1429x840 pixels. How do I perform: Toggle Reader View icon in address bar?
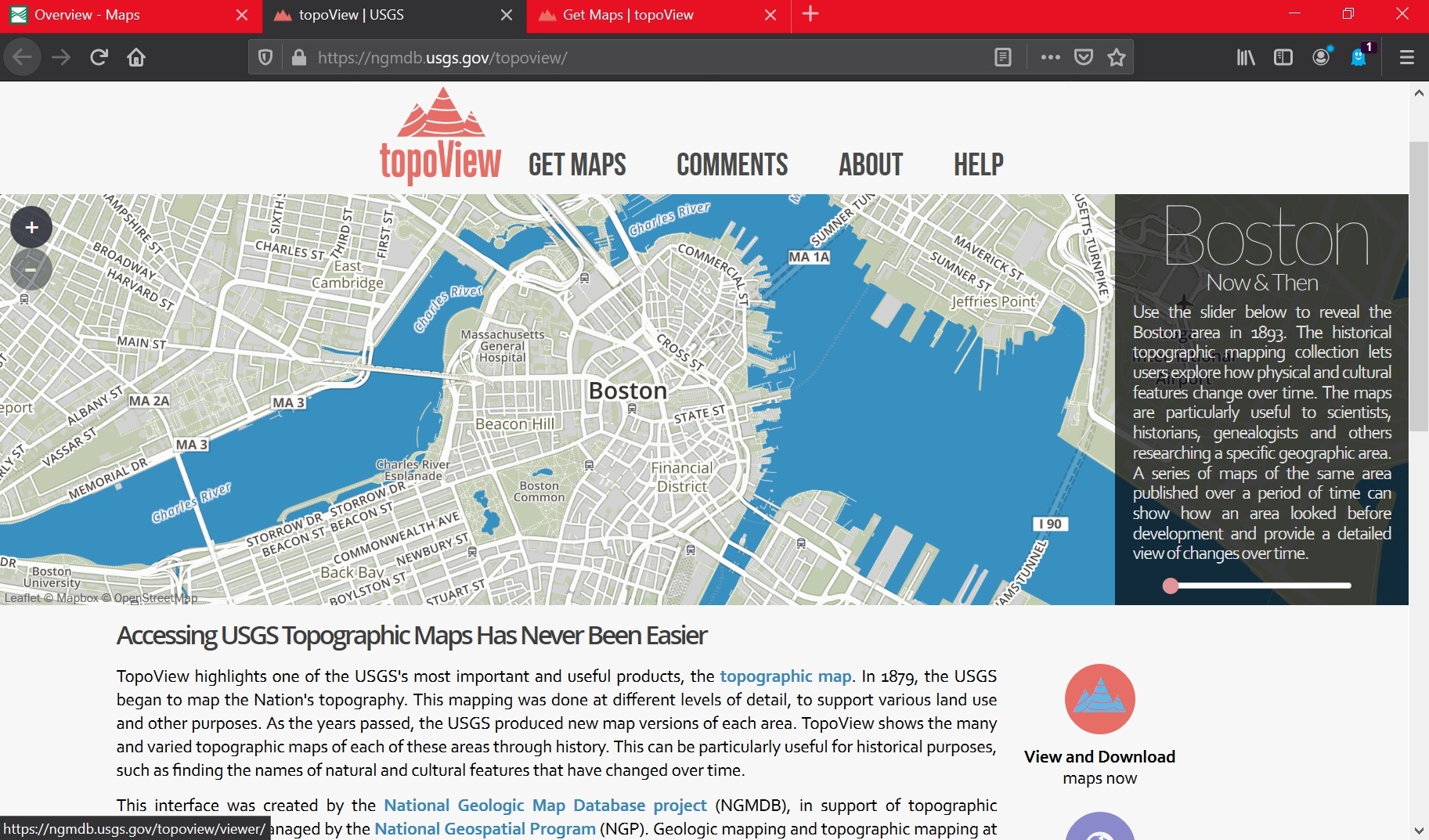[x=1003, y=57]
